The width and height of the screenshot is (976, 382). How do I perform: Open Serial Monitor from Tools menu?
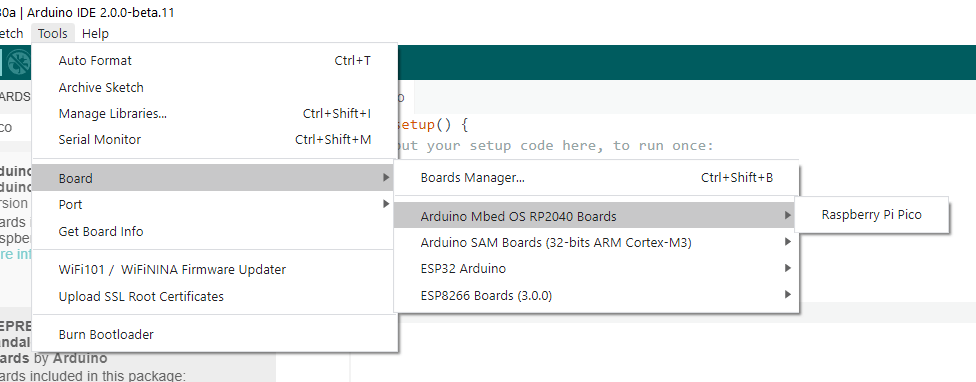(x=215, y=140)
